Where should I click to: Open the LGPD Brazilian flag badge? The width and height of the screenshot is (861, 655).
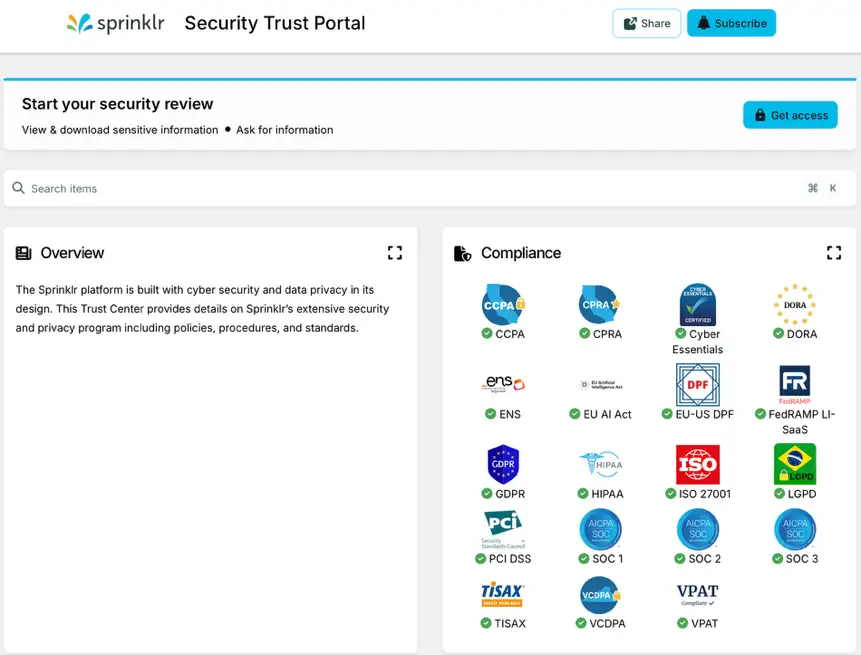point(795,464)
